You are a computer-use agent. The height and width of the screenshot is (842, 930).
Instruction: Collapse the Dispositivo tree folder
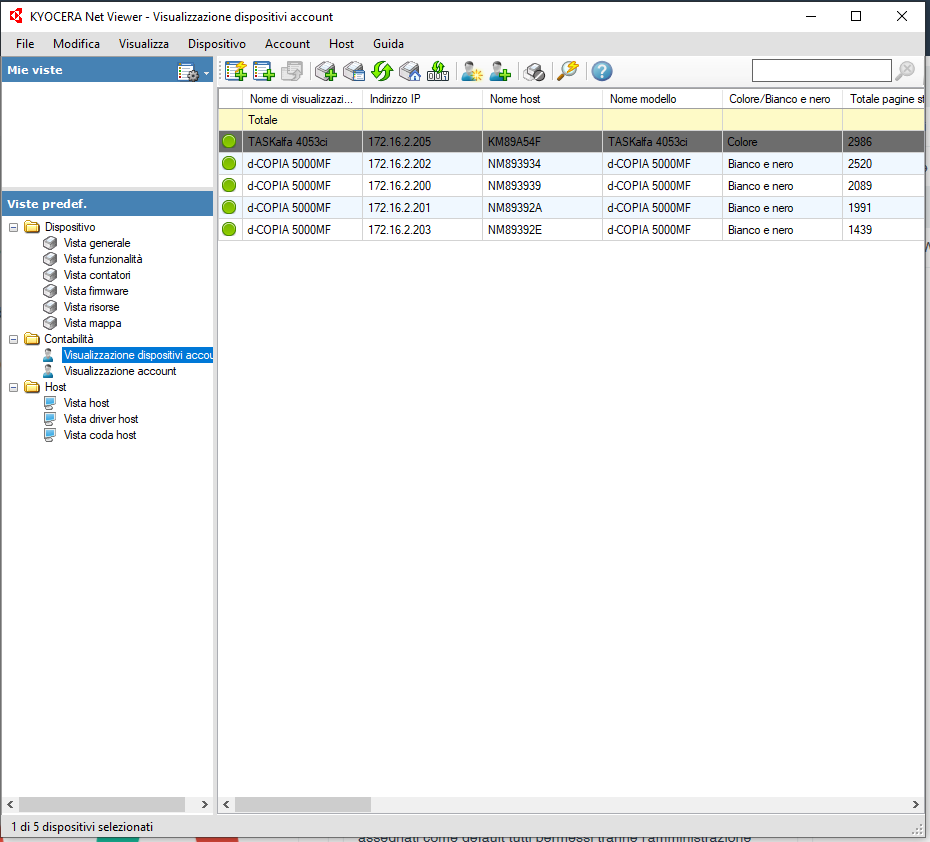[x=14, y=227]
